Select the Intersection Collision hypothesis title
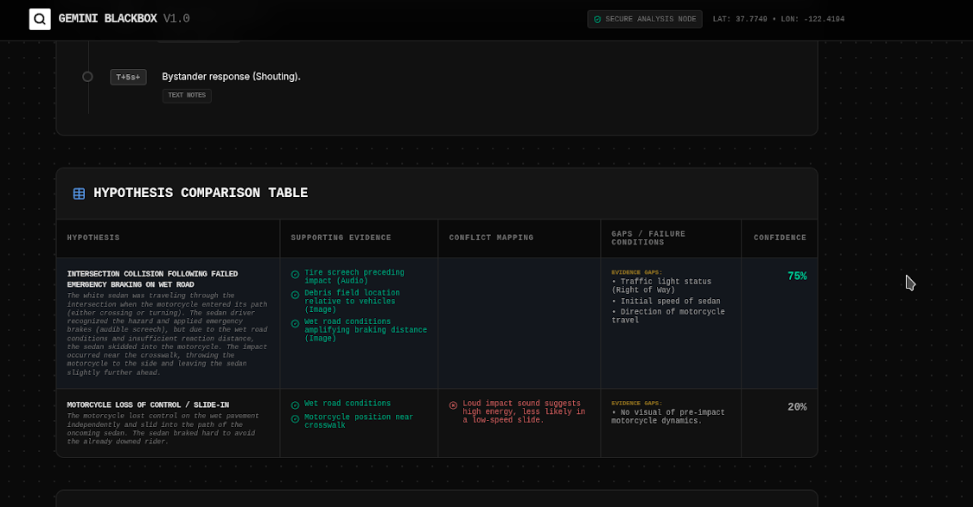 [x=153, y=279]
